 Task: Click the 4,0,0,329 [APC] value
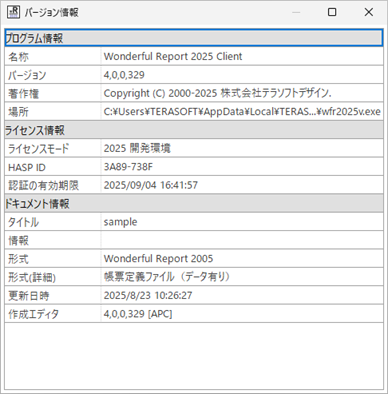tap(138, 314)
